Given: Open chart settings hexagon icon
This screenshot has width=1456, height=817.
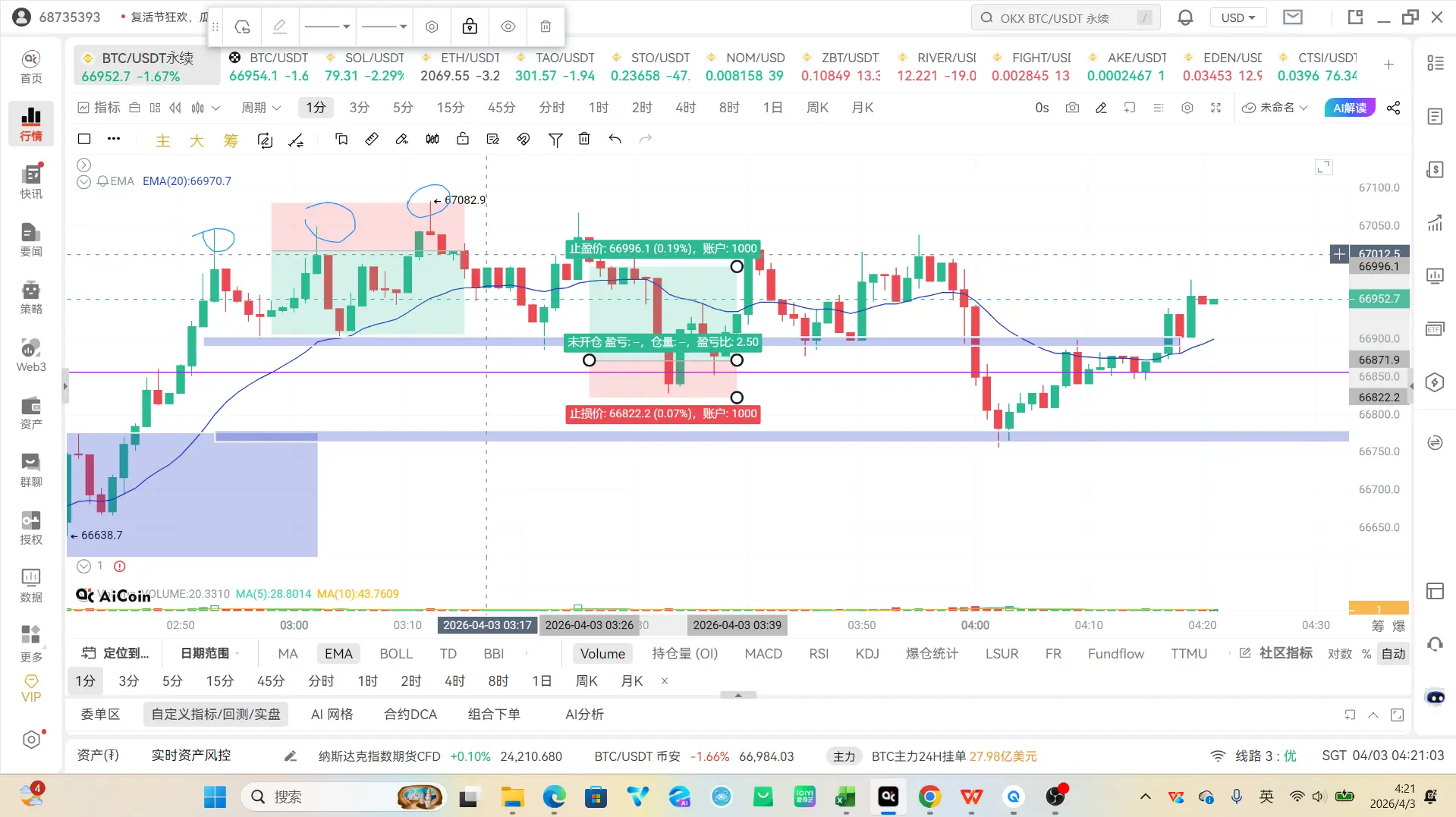Looking at the screenshot, I should (x=1187, y=108).
